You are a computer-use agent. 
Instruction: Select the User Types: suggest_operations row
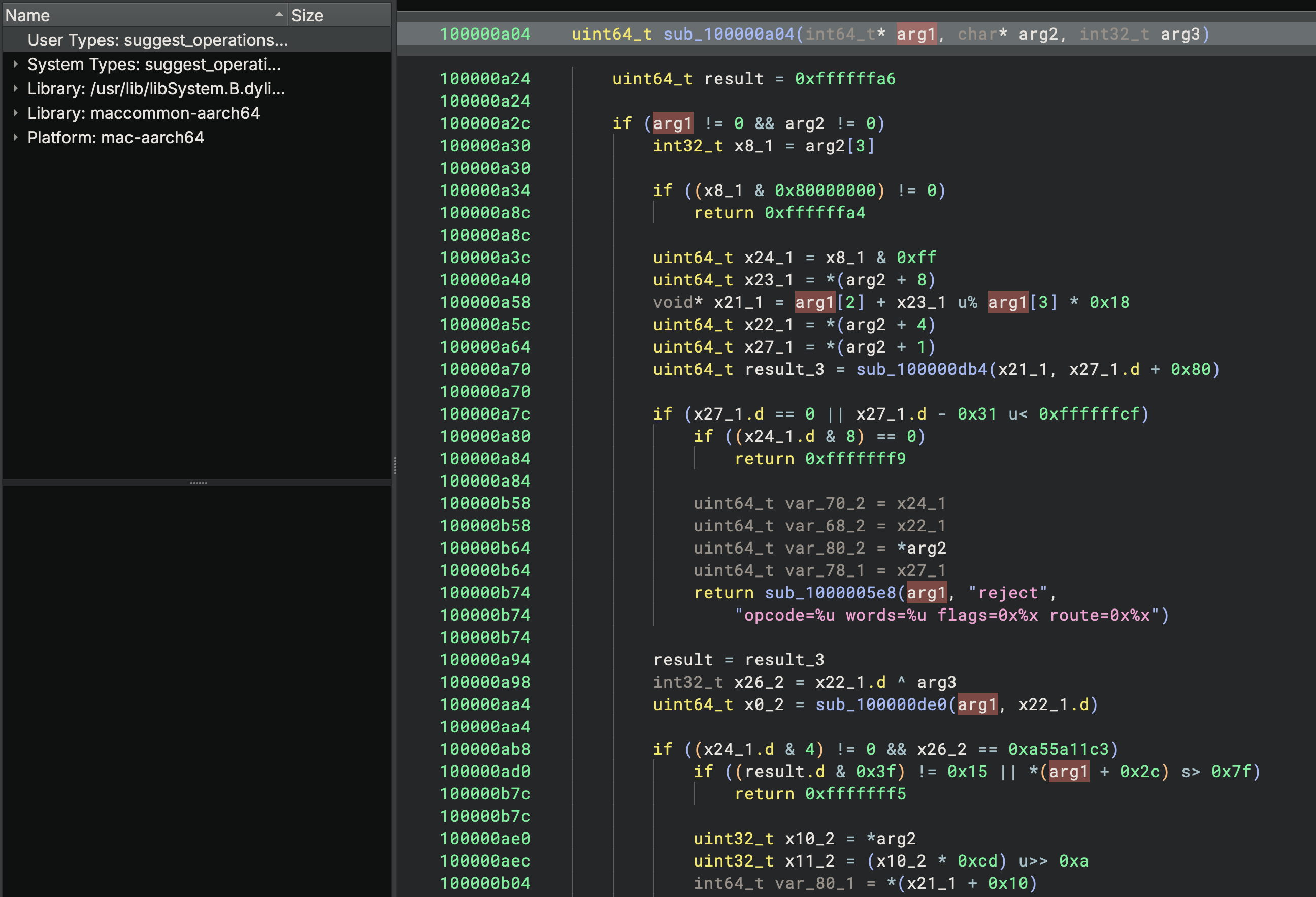coord(196,40)
